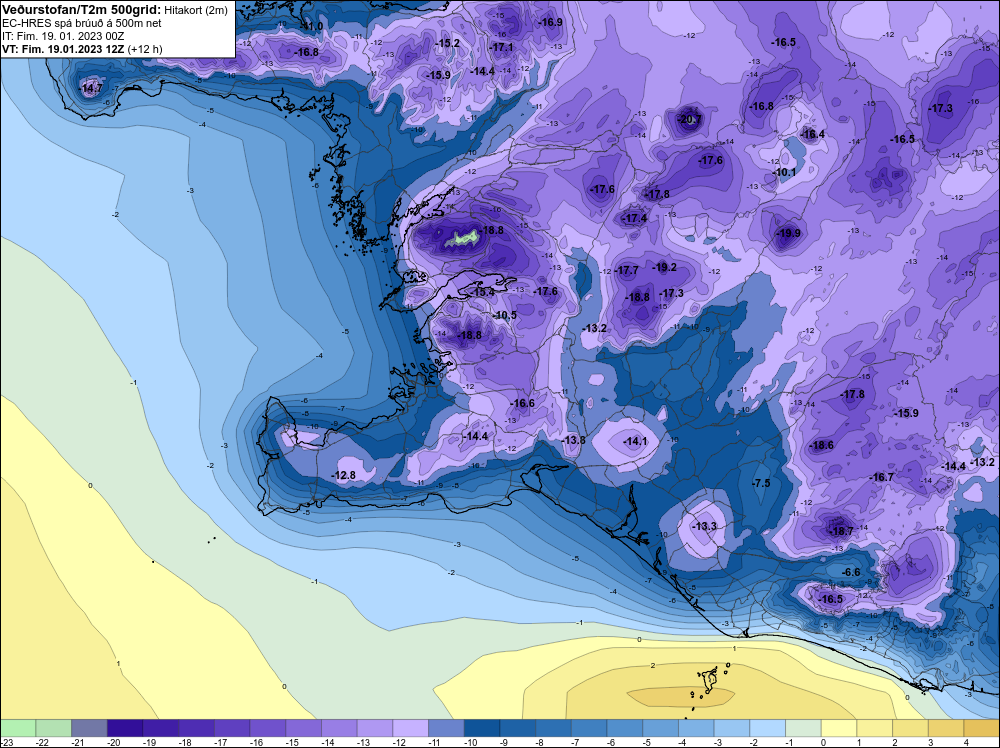The width and height of the screenshot is (1000, 748).
Task: Select the -15.2 temperature label
Action: [x=448, y=43]
